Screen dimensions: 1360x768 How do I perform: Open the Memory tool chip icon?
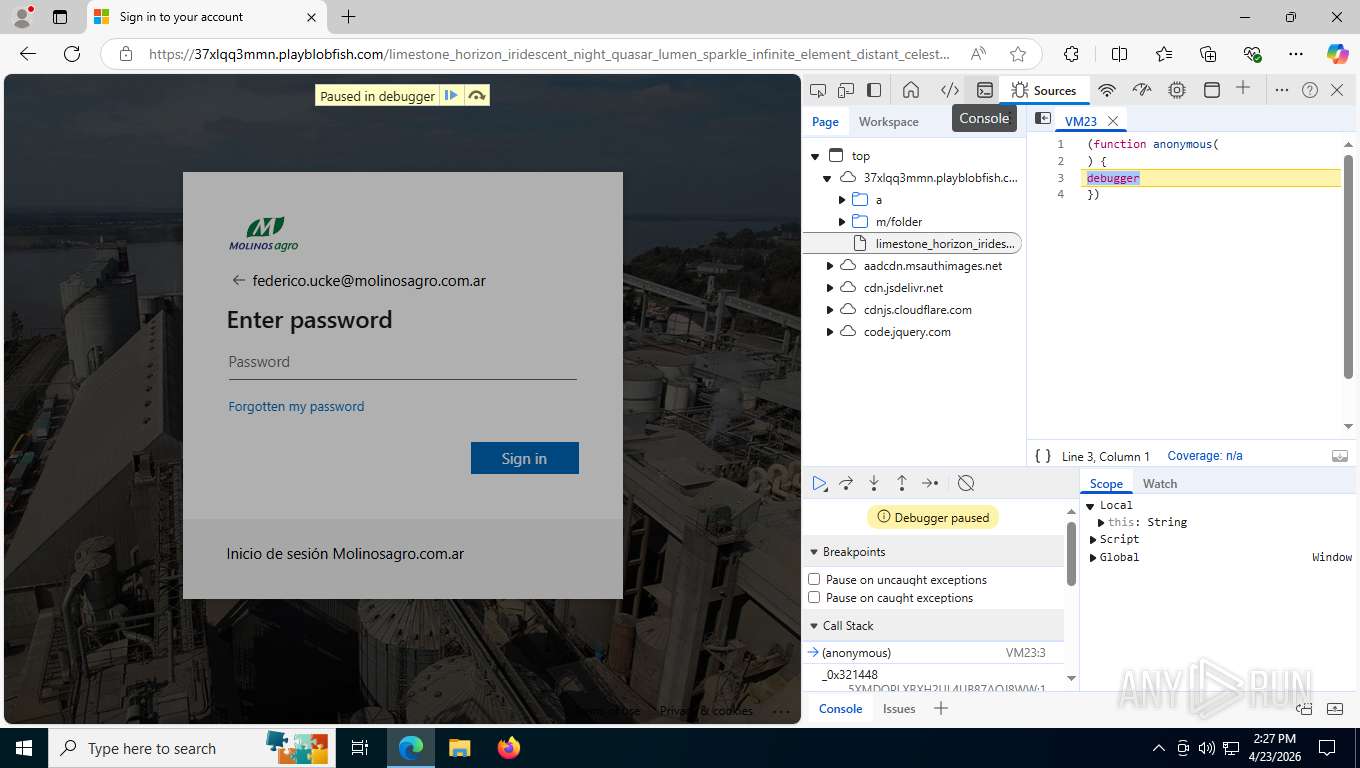pyautogui.click(x=1177, y=90)
